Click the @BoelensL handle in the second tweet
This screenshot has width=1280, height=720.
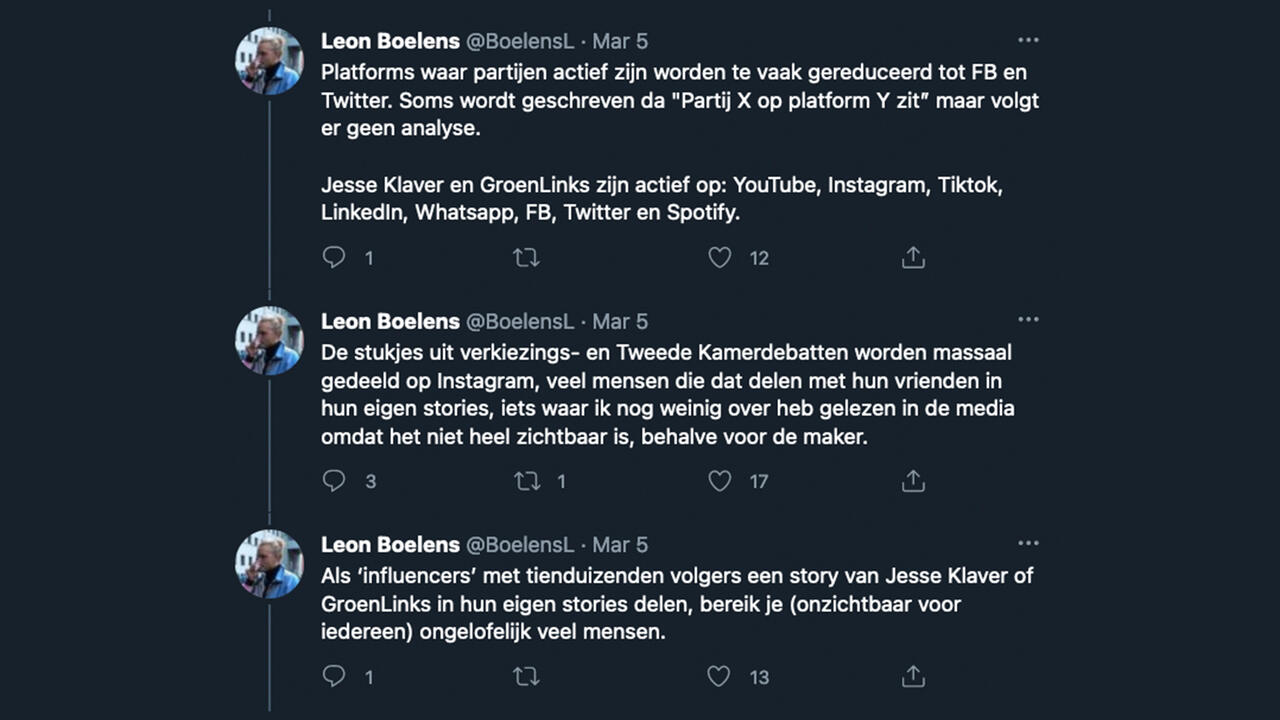click(x=521, y=321)
